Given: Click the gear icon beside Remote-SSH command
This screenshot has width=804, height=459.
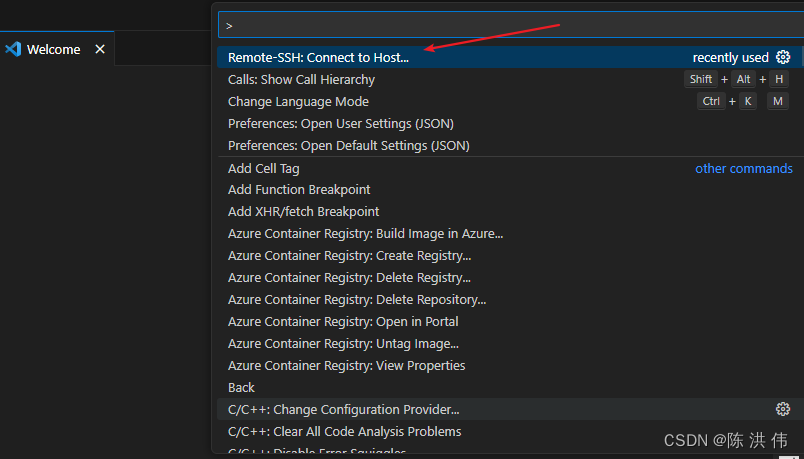Looking at the screenshot, I should click(x=783, y=57).
